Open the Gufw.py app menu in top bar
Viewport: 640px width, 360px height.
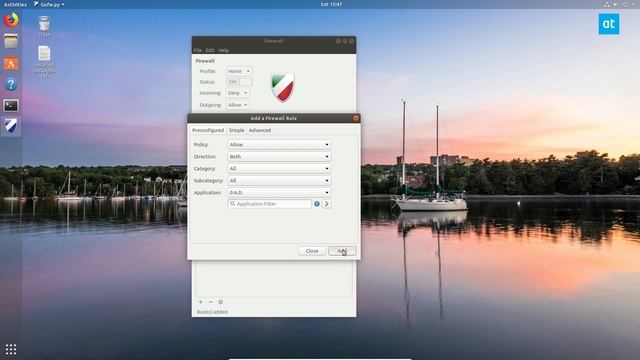point(49,4)
